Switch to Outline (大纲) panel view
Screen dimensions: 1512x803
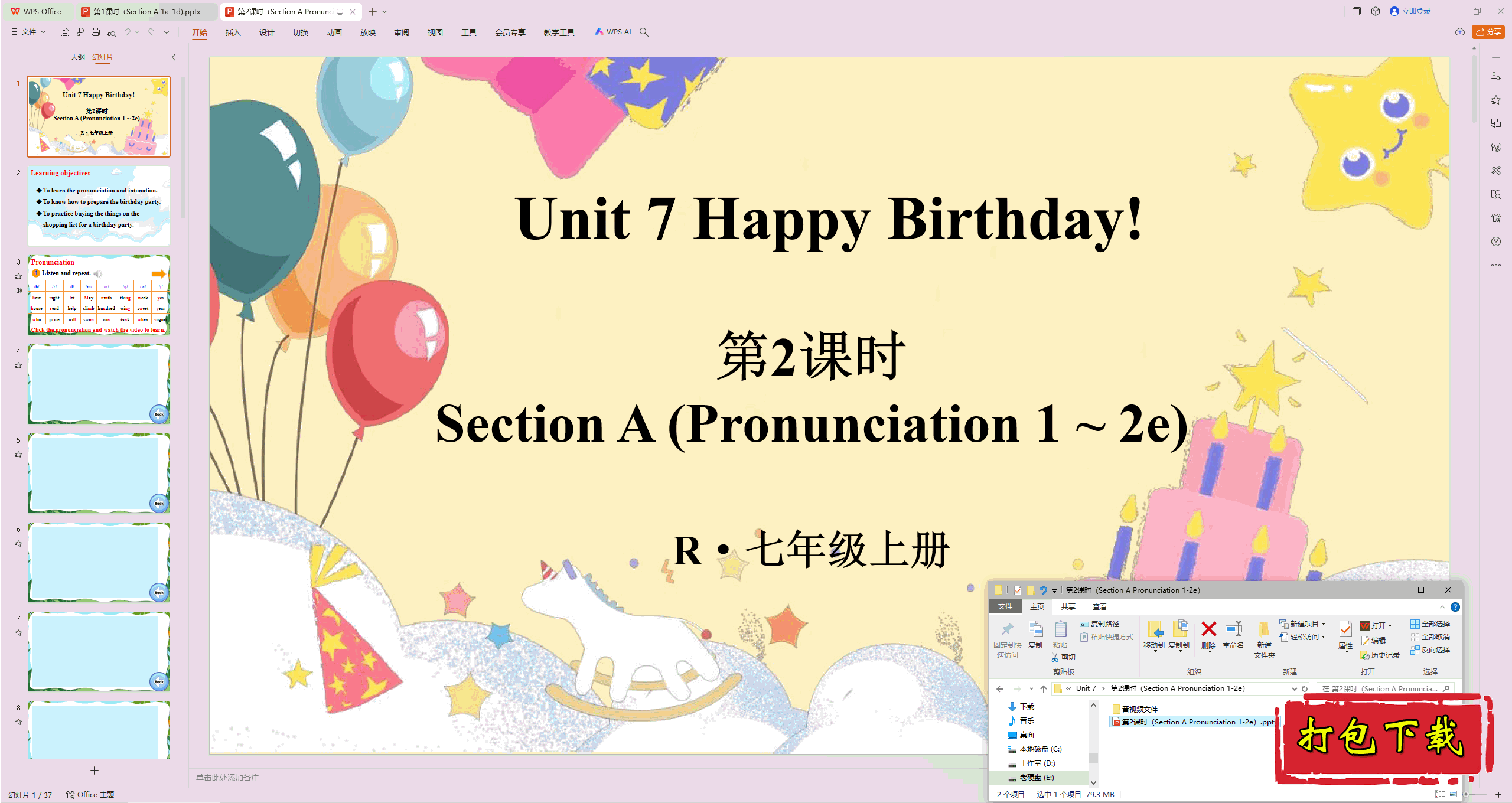77,57
